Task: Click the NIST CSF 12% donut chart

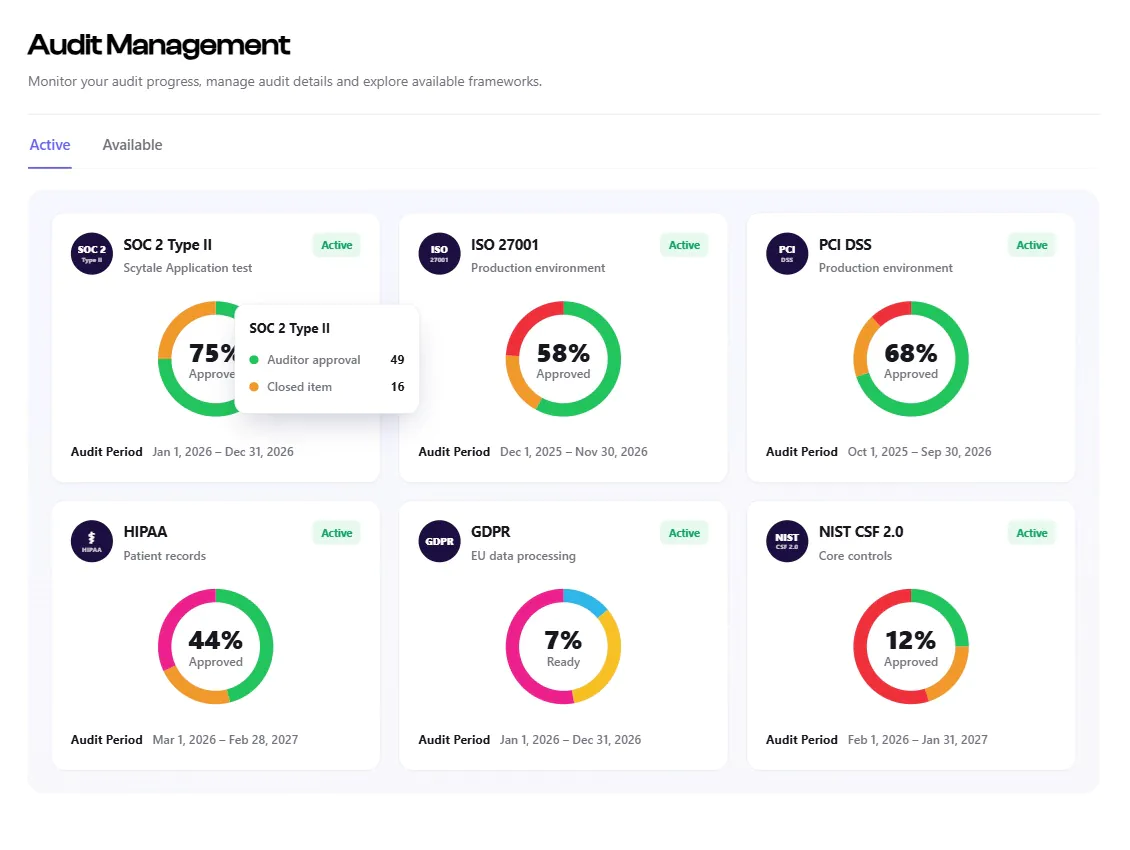Action: tap(911, 646)
